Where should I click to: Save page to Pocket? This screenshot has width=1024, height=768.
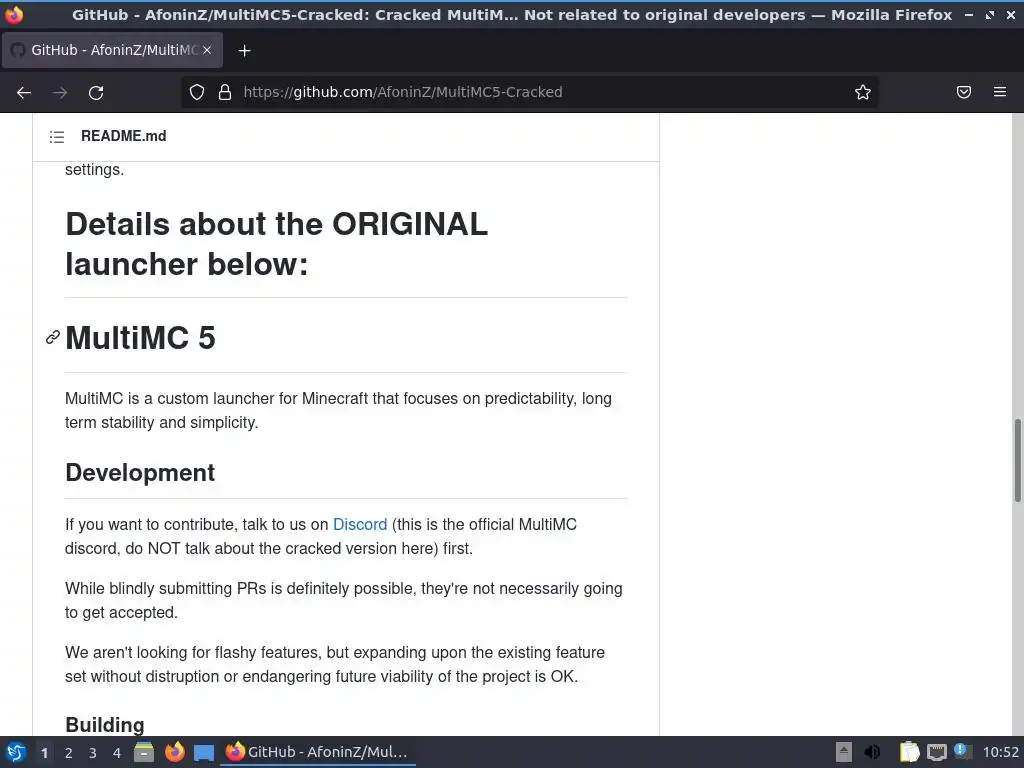click(963, 92)
